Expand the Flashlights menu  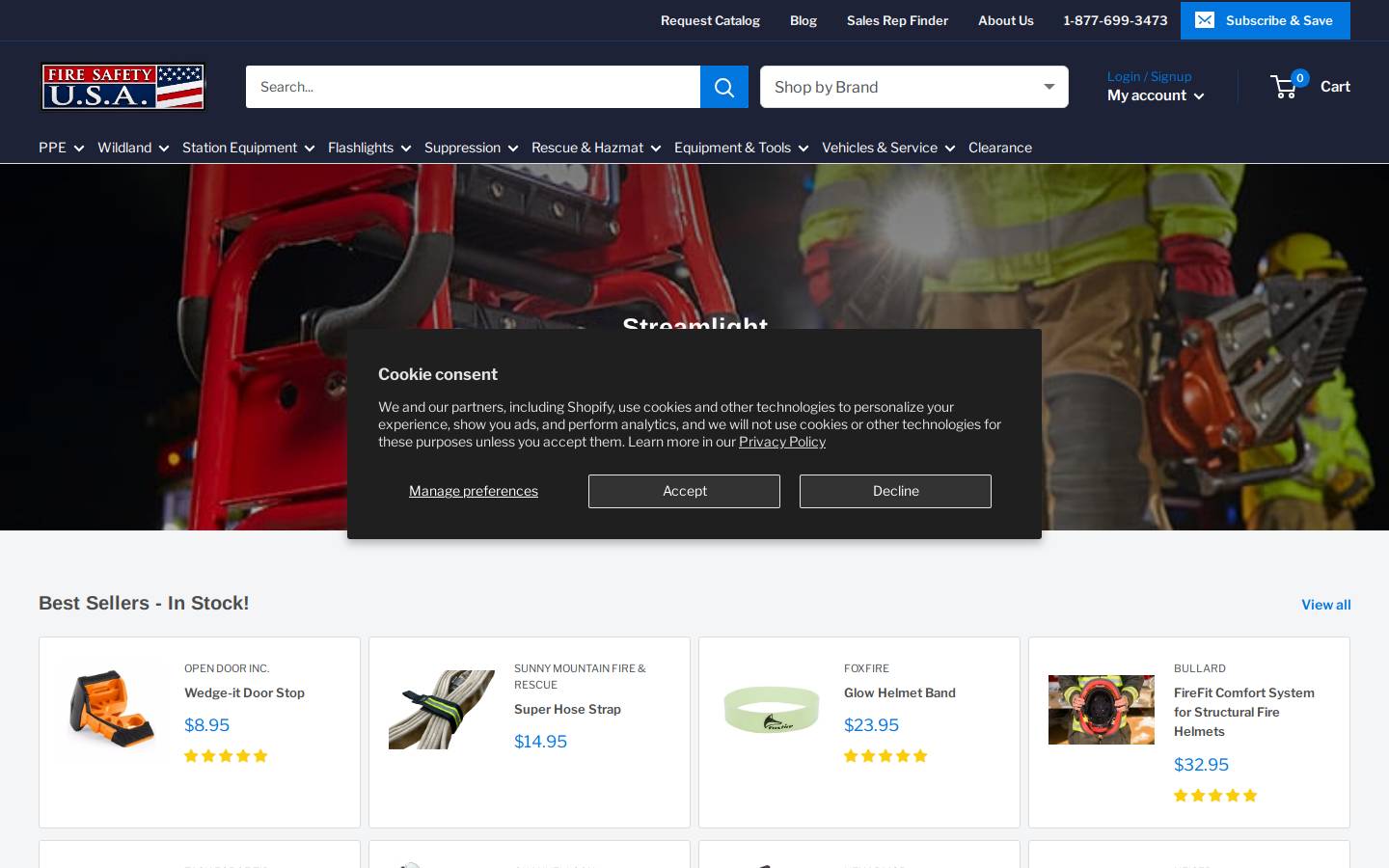369,148
